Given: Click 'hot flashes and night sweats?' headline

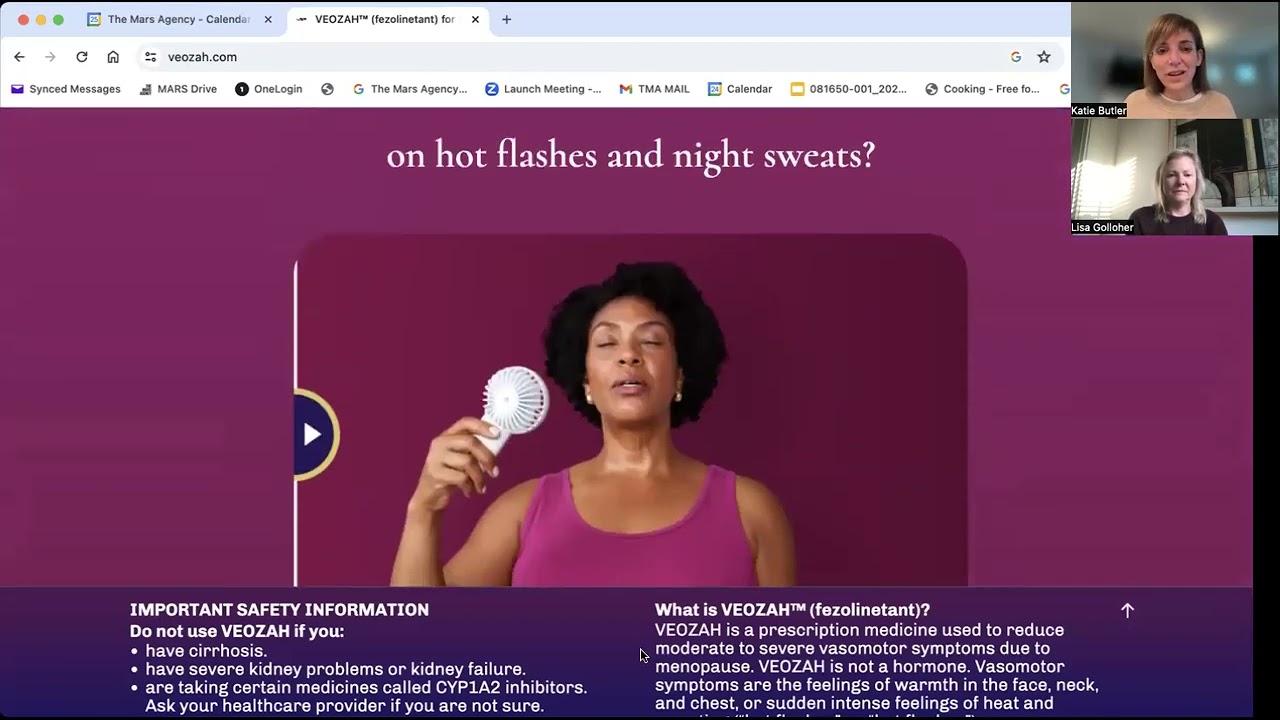Looking at the screenshot, I should pyautogui.click(x=631, y=155).
